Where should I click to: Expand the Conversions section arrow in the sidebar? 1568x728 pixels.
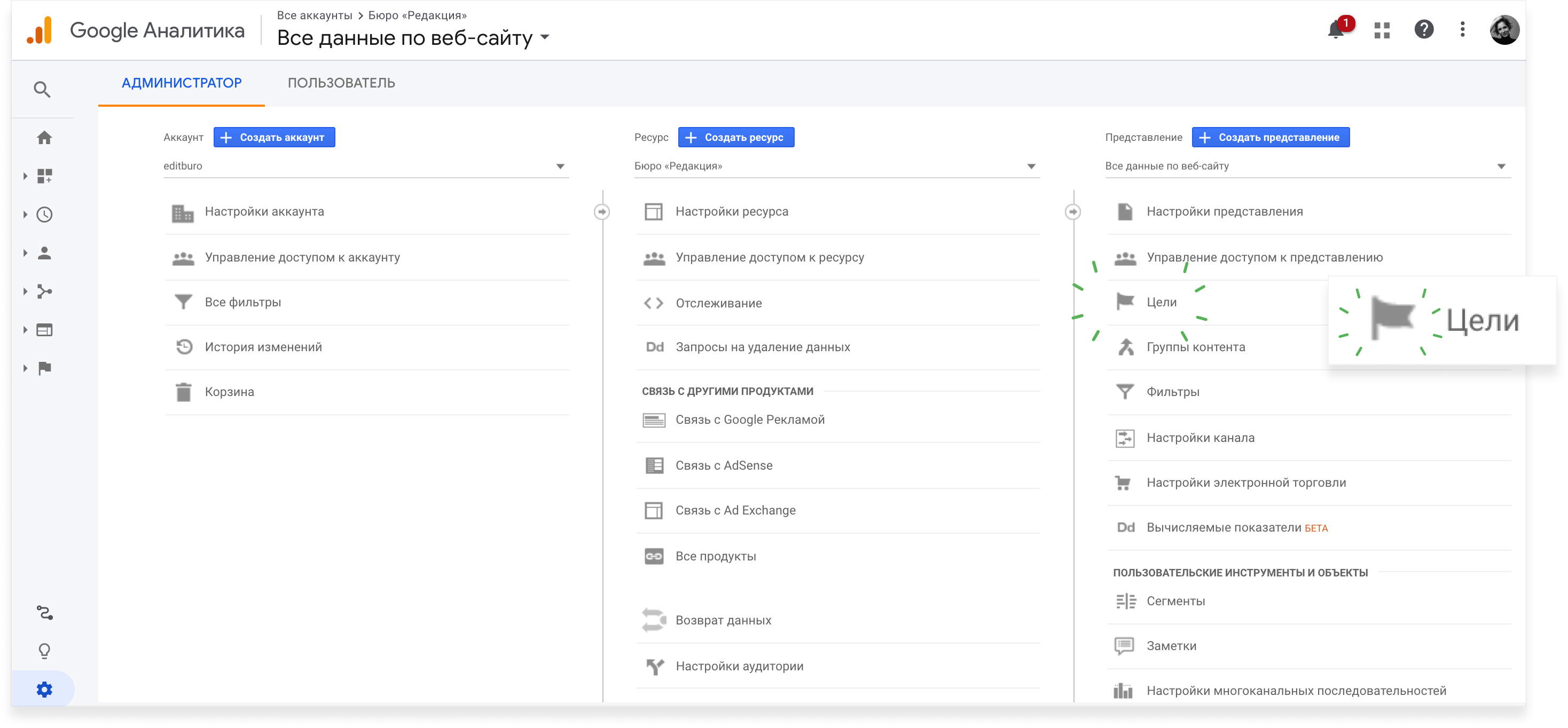tap(25, 369)
